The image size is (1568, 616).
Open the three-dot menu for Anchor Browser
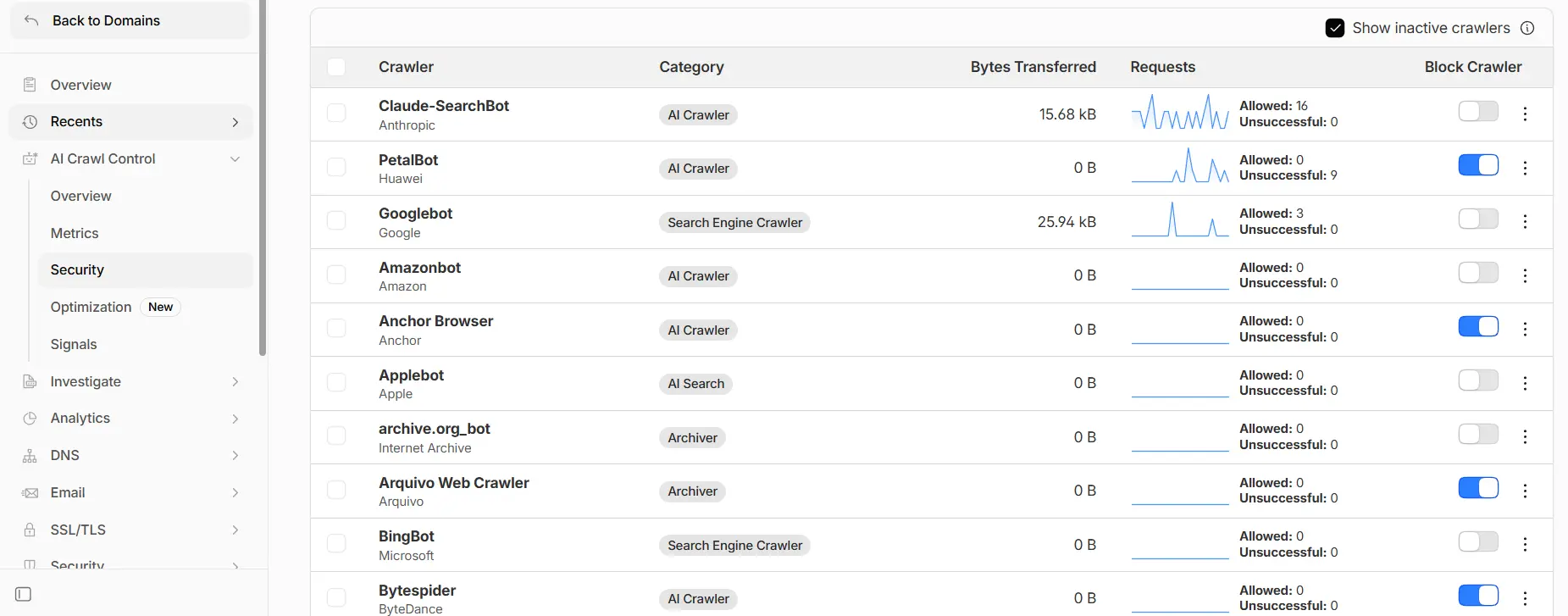(1525, 329)
